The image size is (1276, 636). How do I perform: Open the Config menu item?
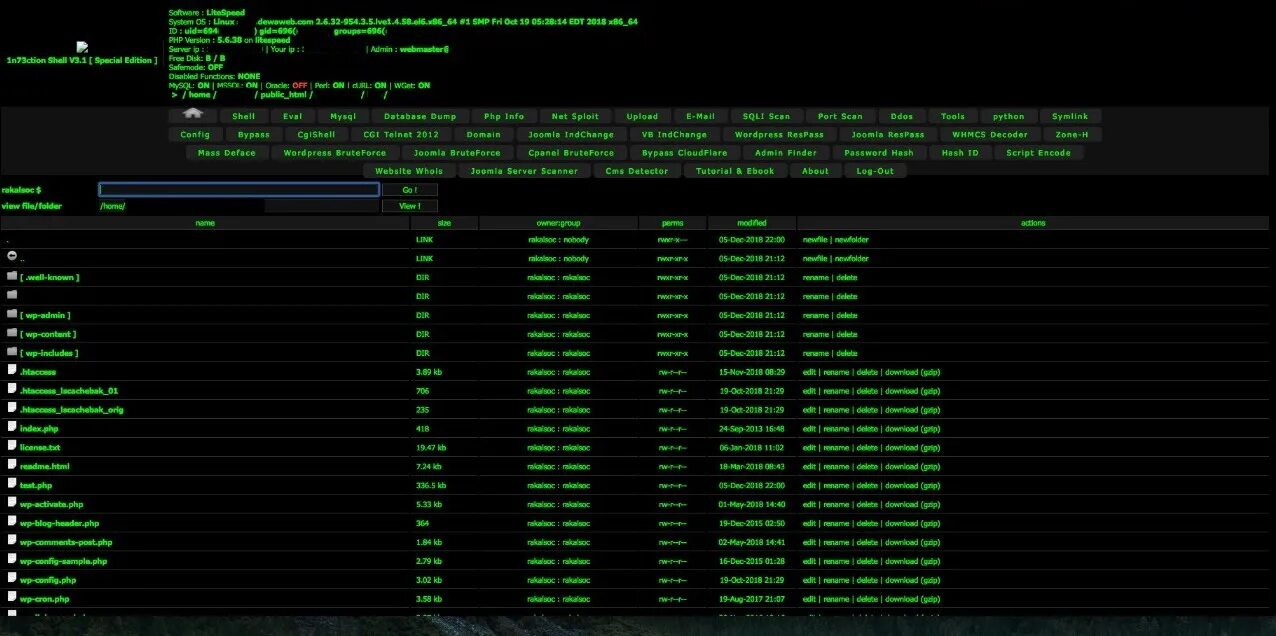click(x=195, y=134)
